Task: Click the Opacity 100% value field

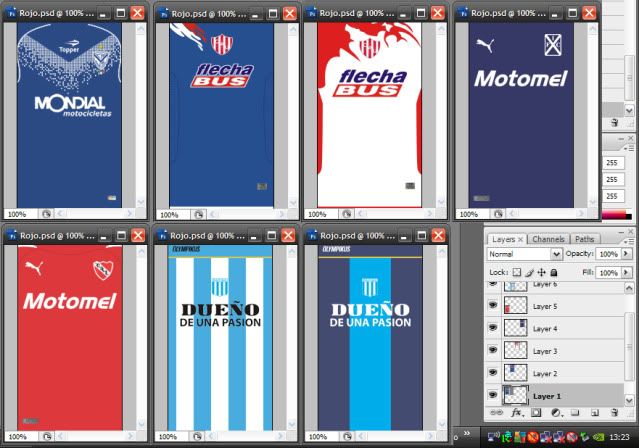Action: (608, 254)
